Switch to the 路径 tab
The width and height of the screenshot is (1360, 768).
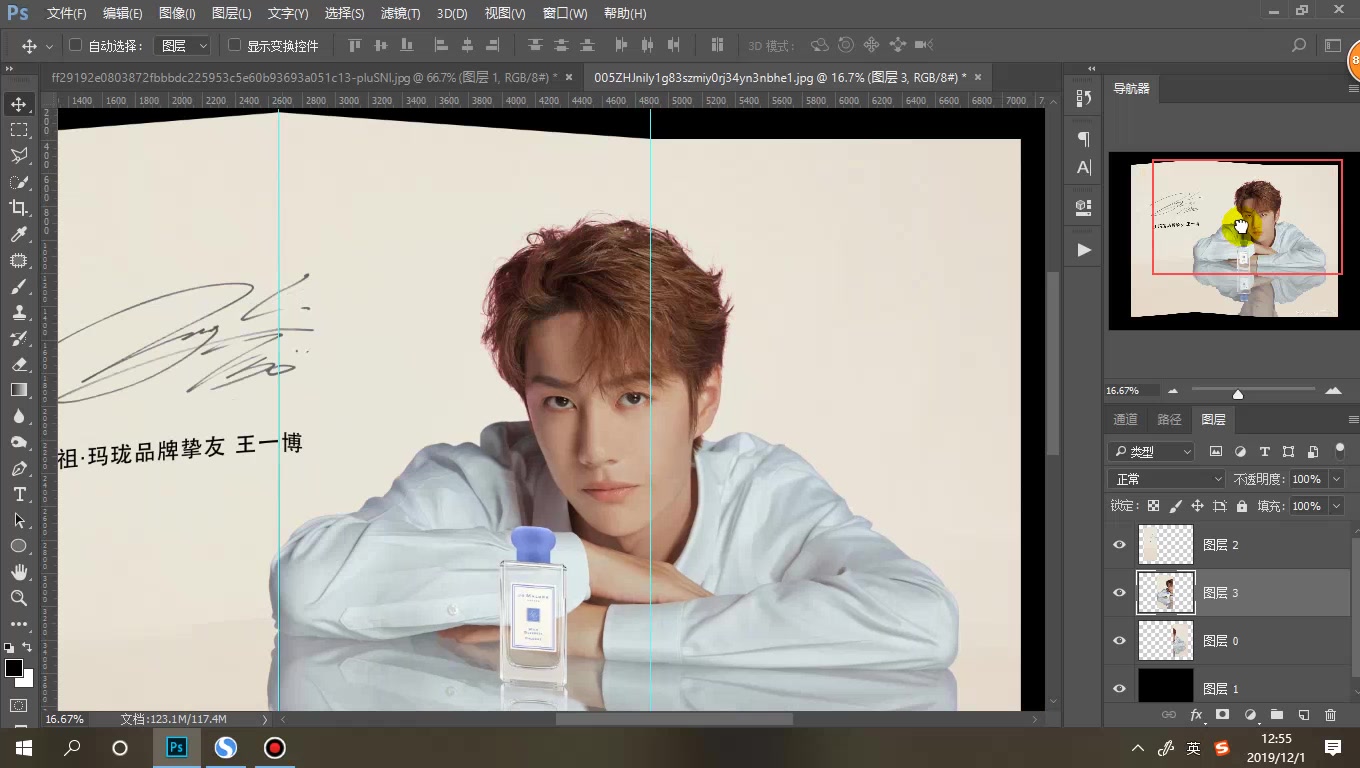click(x=1169, y=419)
